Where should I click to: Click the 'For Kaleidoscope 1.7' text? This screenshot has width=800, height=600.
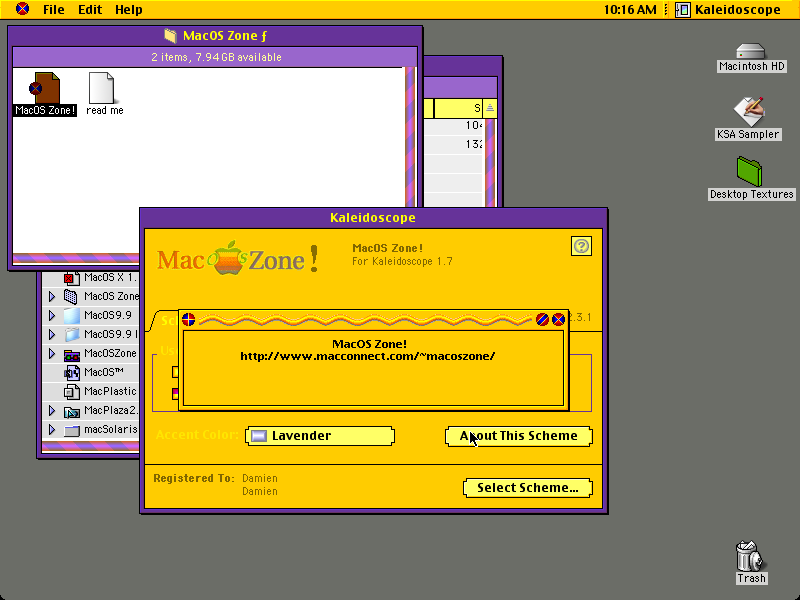click(402, 261)
